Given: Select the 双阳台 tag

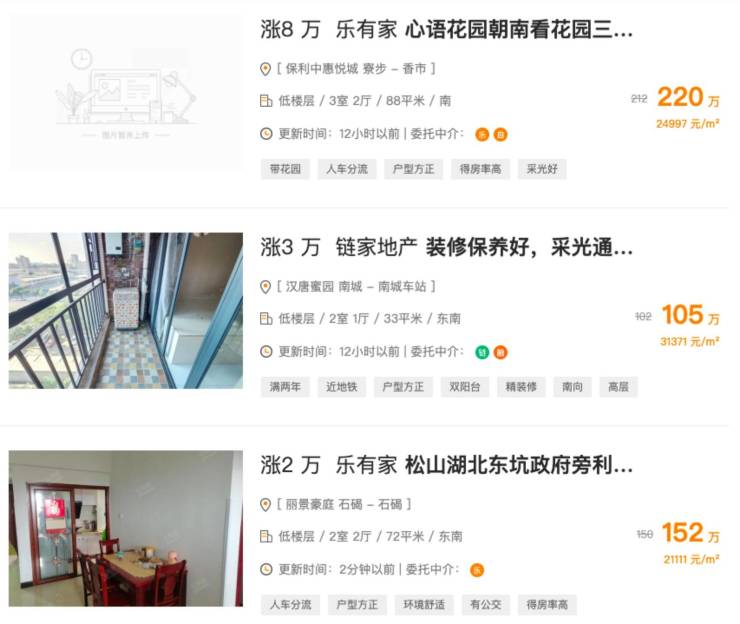Looking at the screenshot, I should point(465,387).
